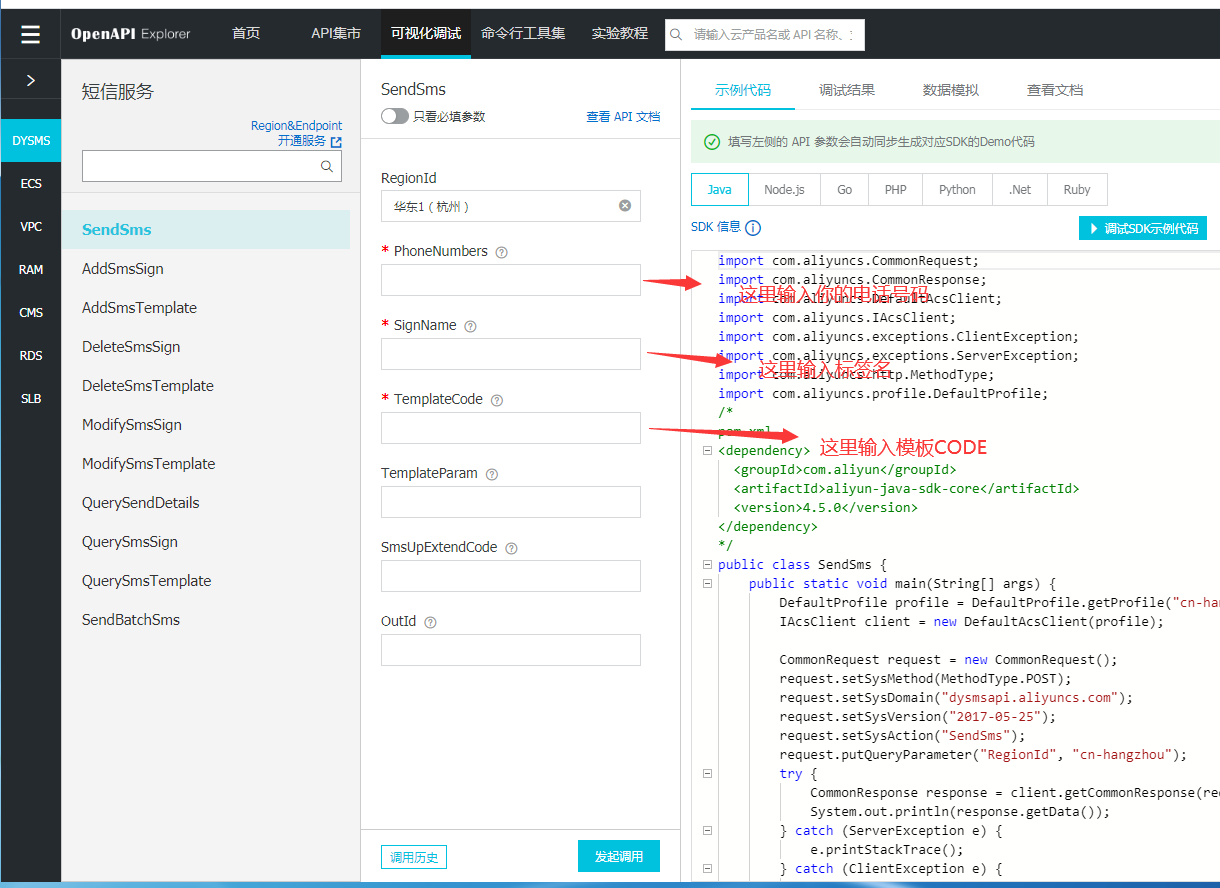Collapse the ServerException catch block
1220x888 pixels.
tap(707, 830)
